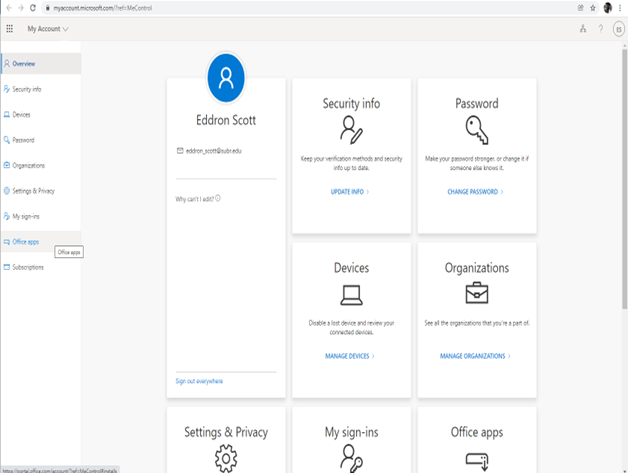The width and height of the screenshot is (628, 473).
Task: Open the Chrome profile picture
Action: click(x=608, y=8)
